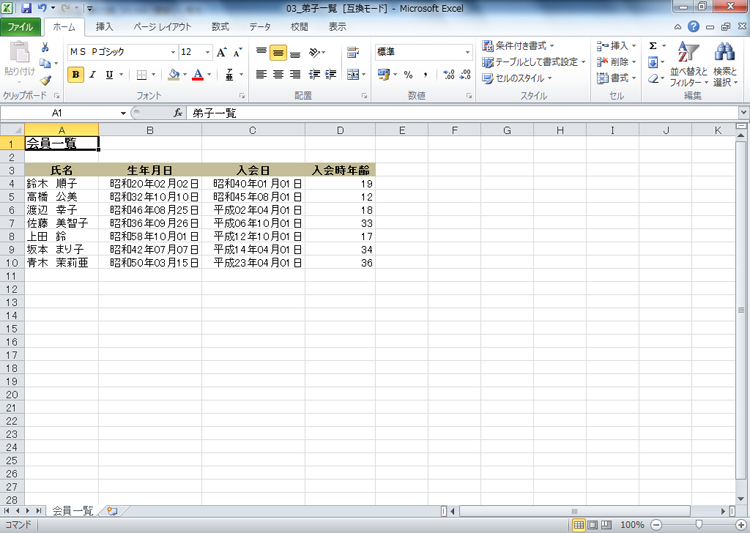This screenshot has height=533, width=750.
Task: Open the number format dropdown 標準
Action: click(x=467, y=52)
